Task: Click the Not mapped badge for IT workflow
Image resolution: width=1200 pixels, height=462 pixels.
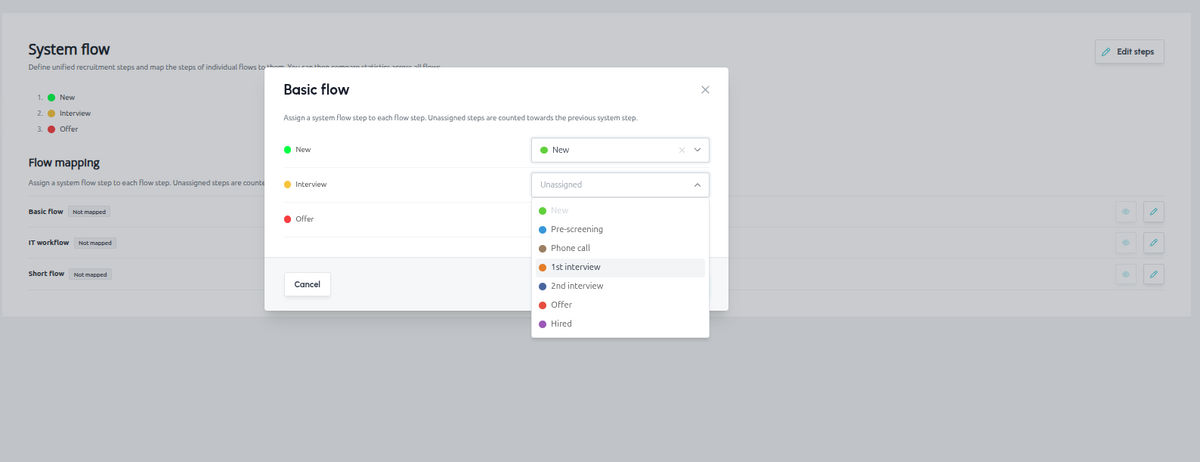Action: point(95,243)
